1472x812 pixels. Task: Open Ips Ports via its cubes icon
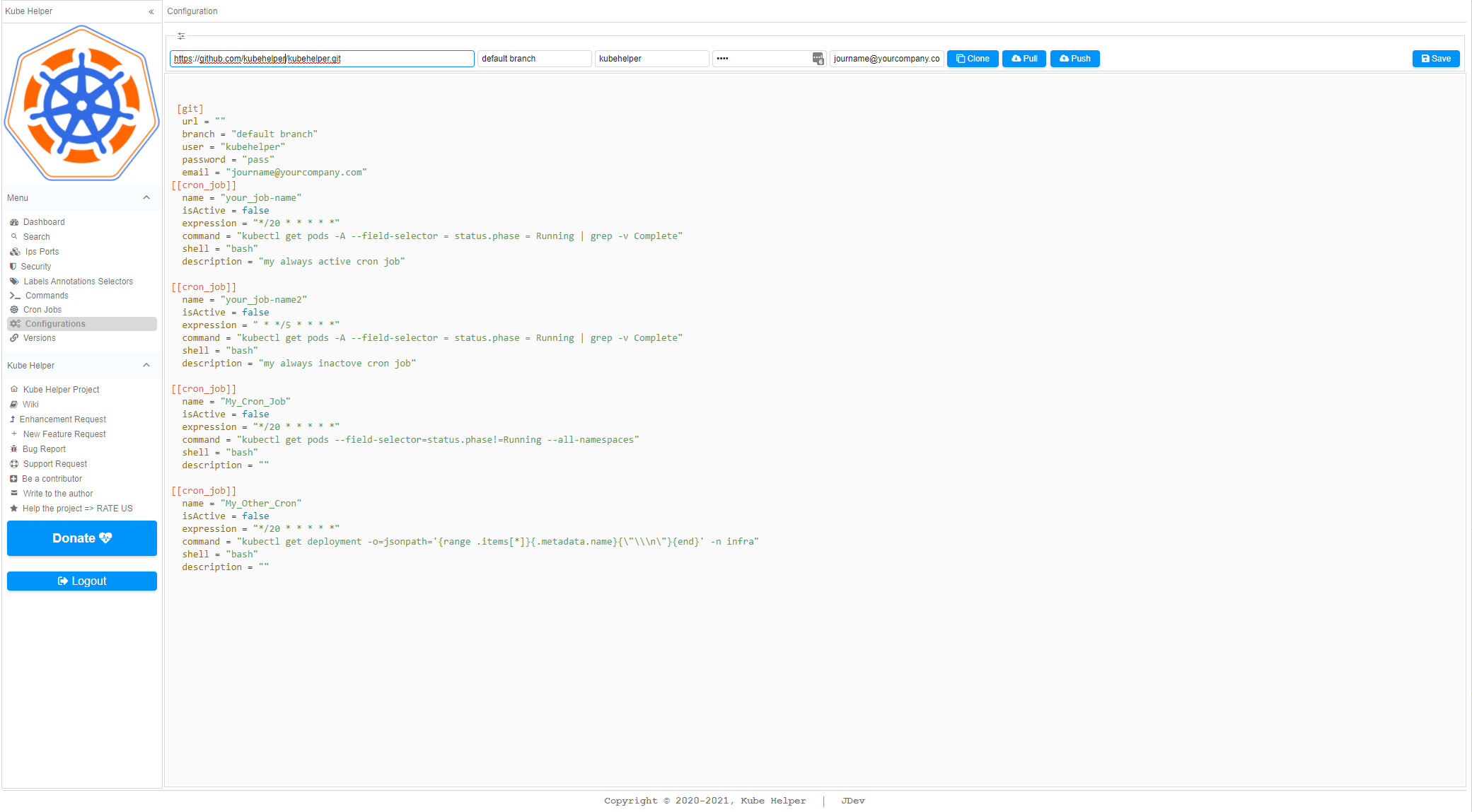click(16, 251)
